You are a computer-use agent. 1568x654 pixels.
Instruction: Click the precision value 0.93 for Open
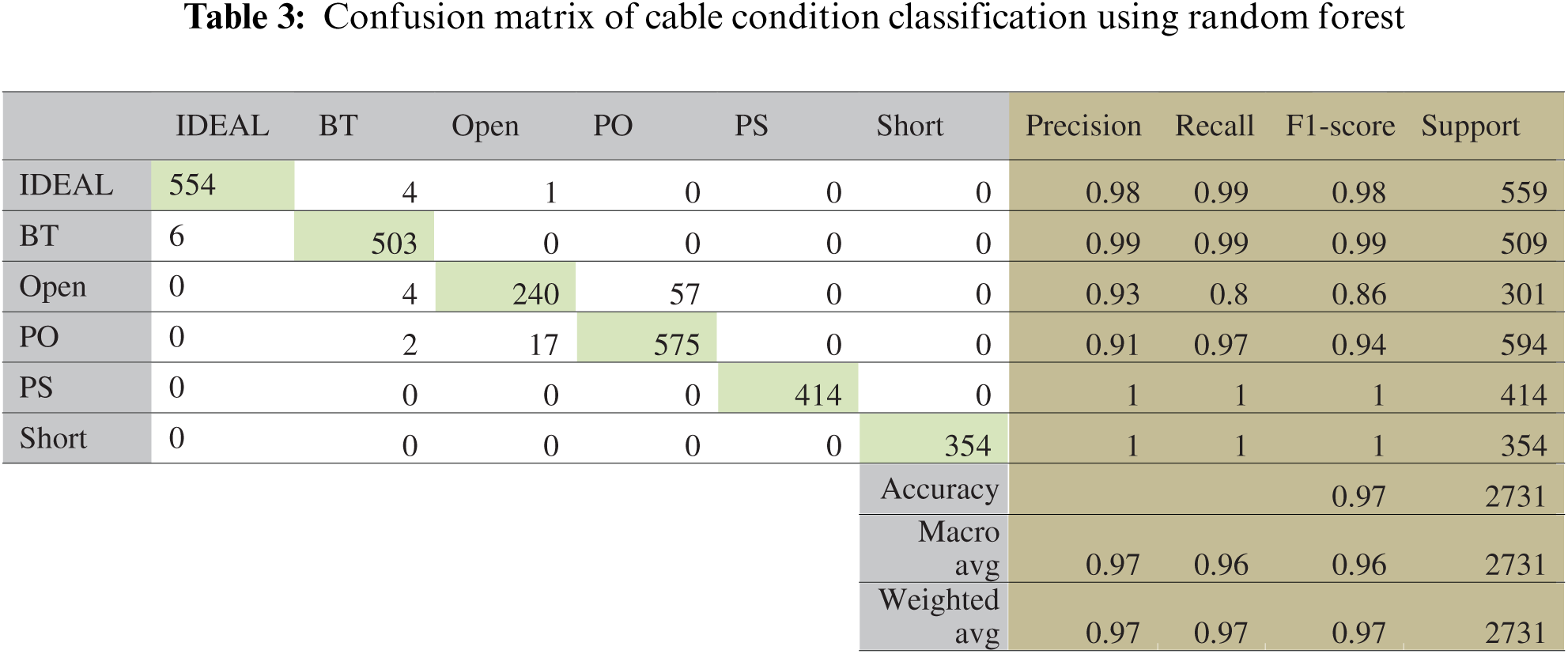pyautogui.click(x=1112, y=295)
